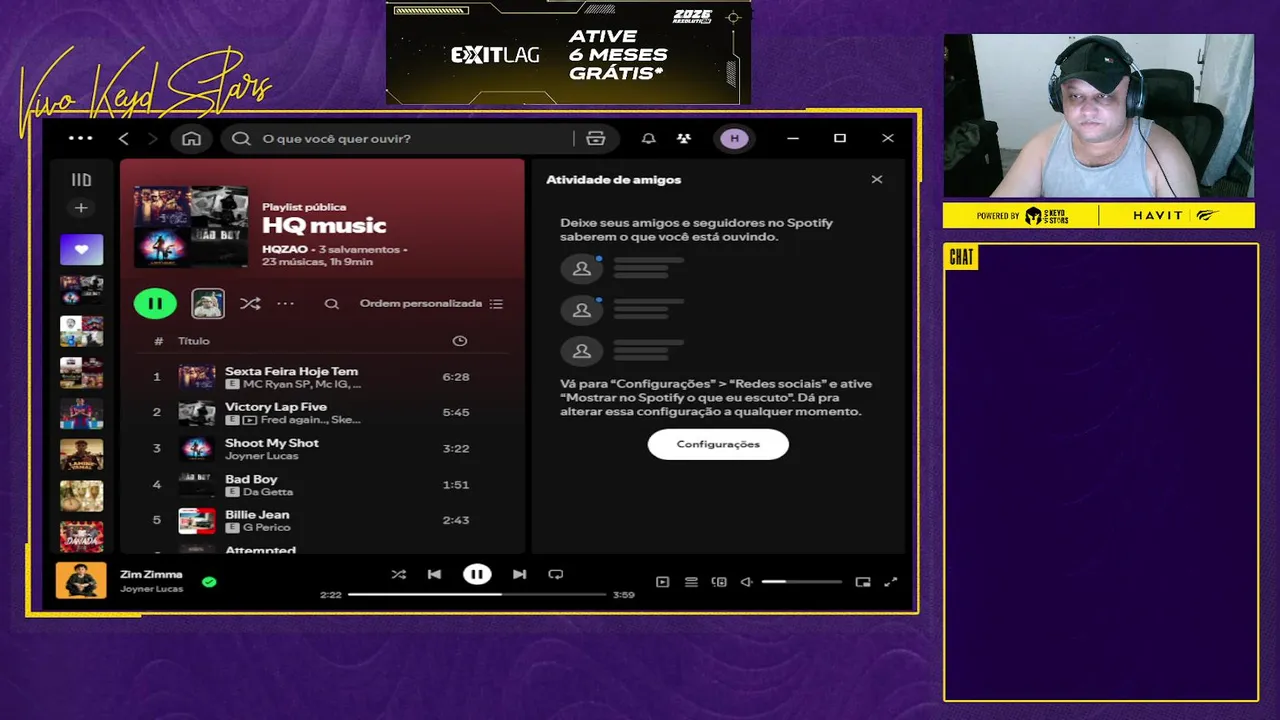Open the notifications bell
This screenshot has width=1280, height=720.
click(x=648, y=138)
